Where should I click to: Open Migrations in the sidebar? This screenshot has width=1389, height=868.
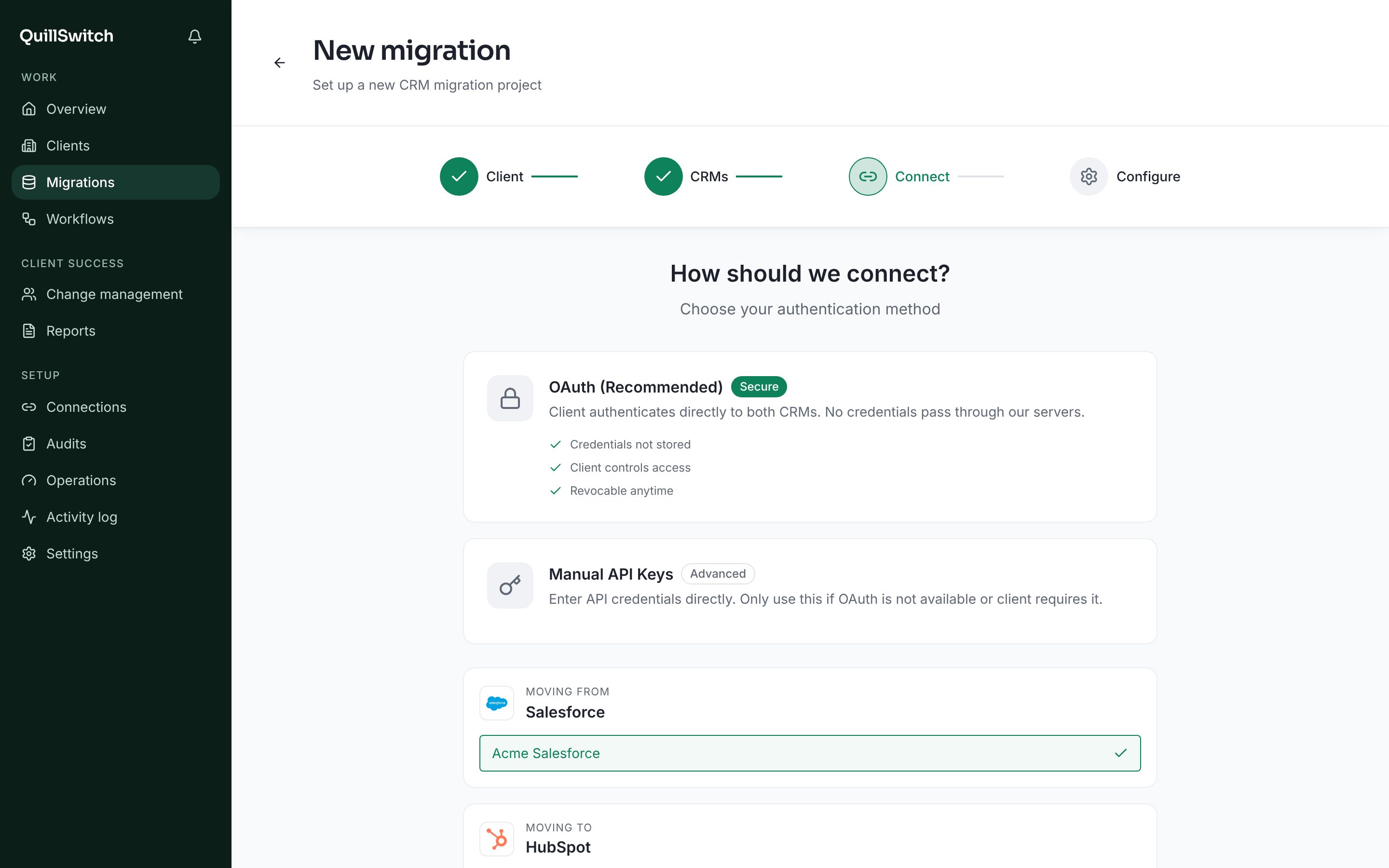pyautogui.click(x=115, y=183)
